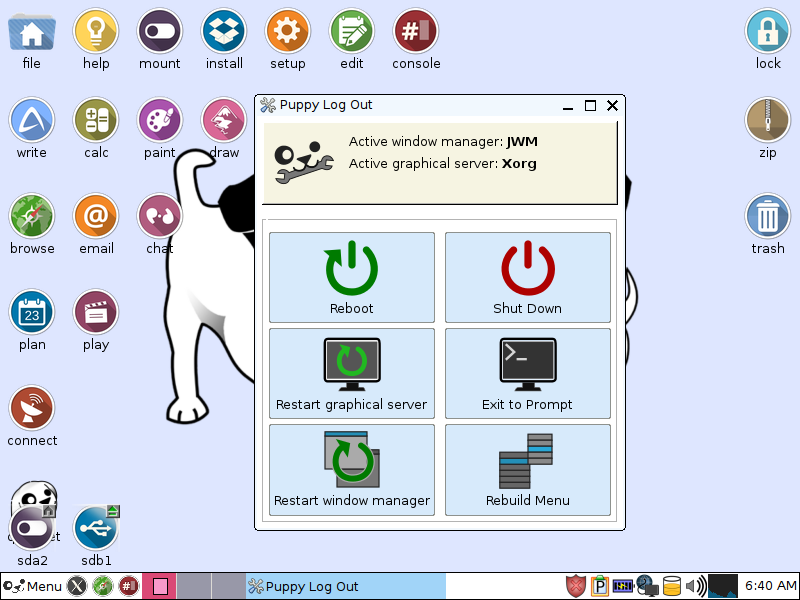Click the 6:40 AM clock
800x600 pixels.
pos(770,586)
